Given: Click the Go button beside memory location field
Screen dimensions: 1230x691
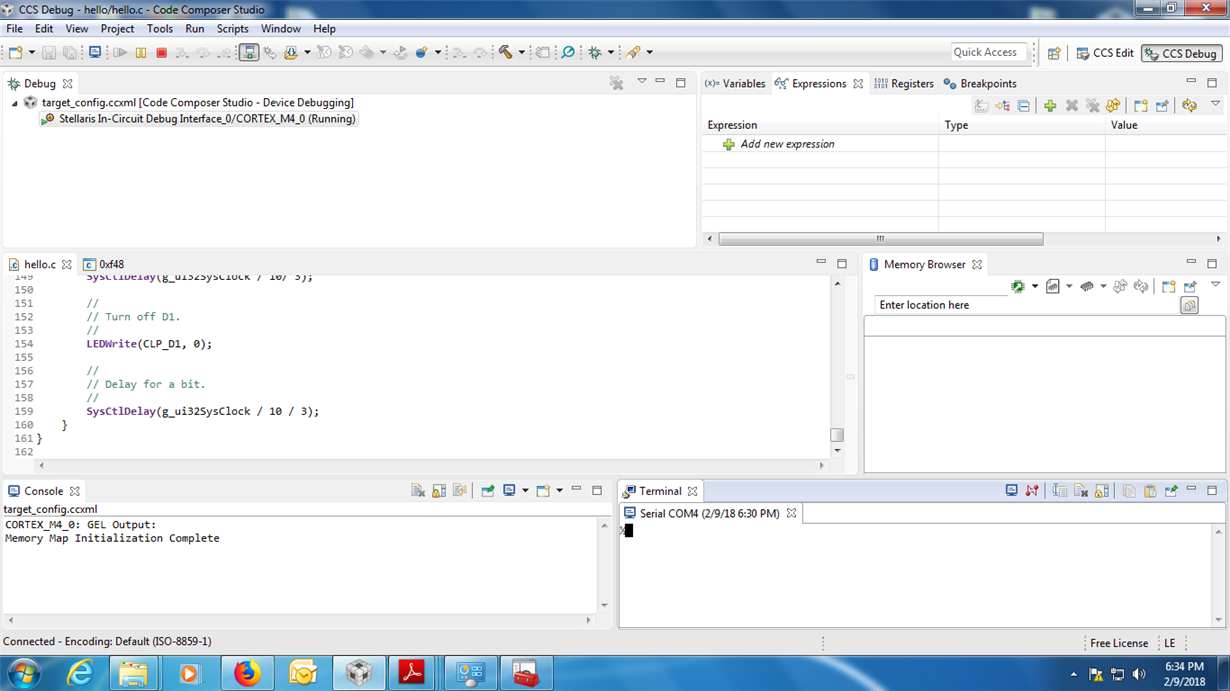Looking at the screenshot, I should 1189,306.
